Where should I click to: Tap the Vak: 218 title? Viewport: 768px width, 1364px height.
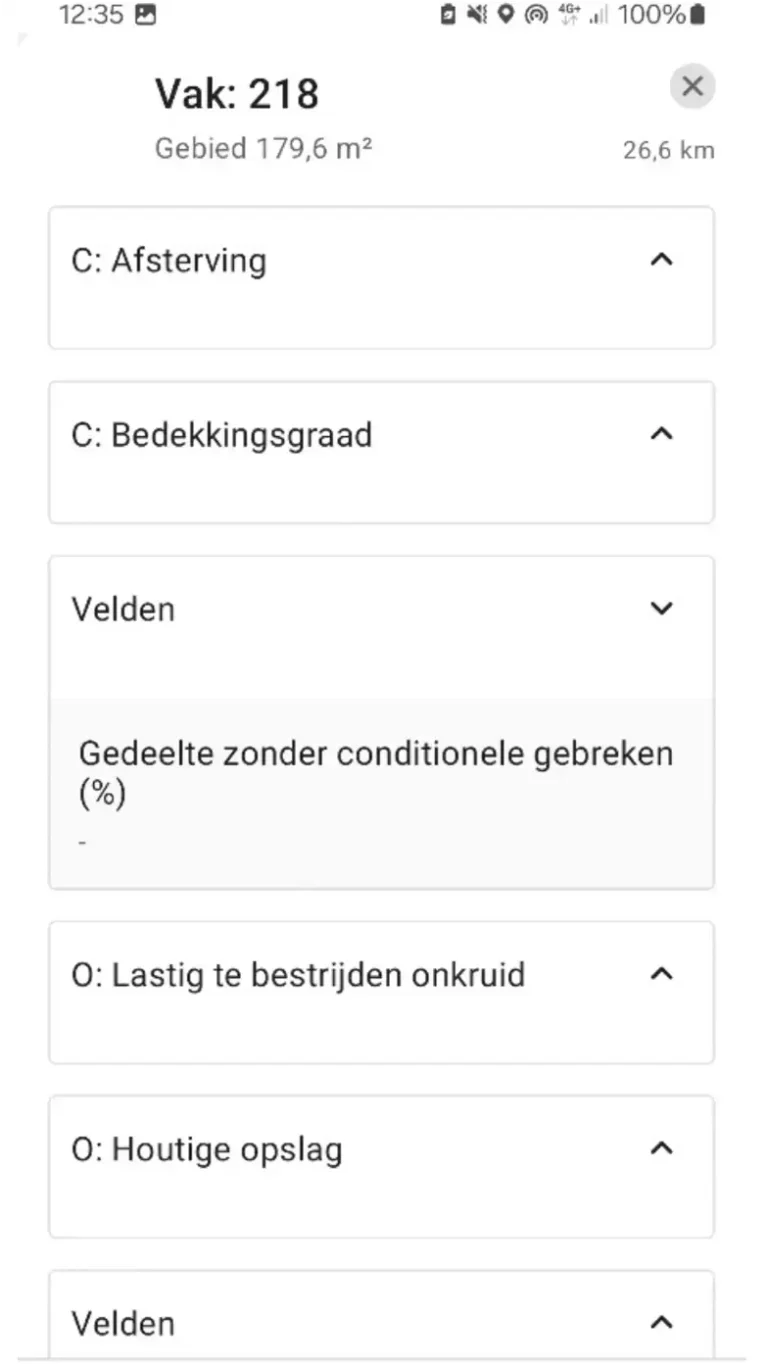click(237, 94)
